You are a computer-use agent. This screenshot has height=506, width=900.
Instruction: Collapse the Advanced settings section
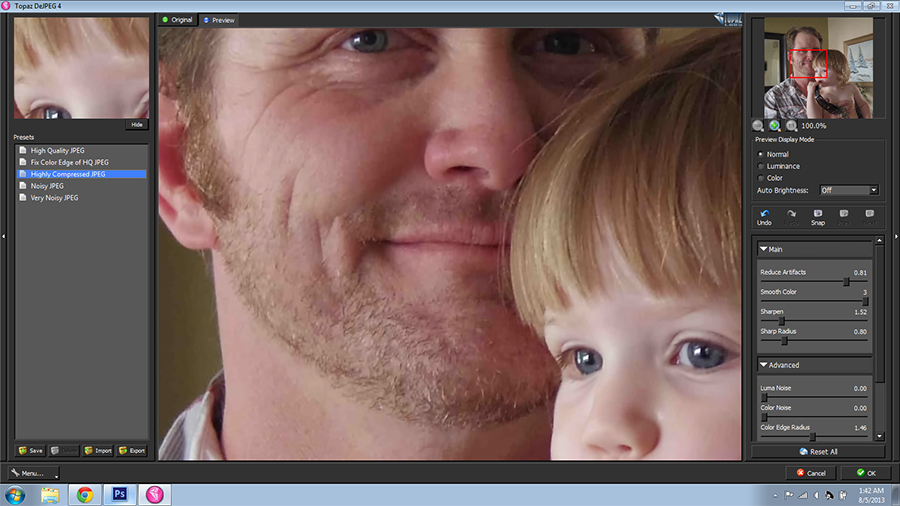pos(764,365)
